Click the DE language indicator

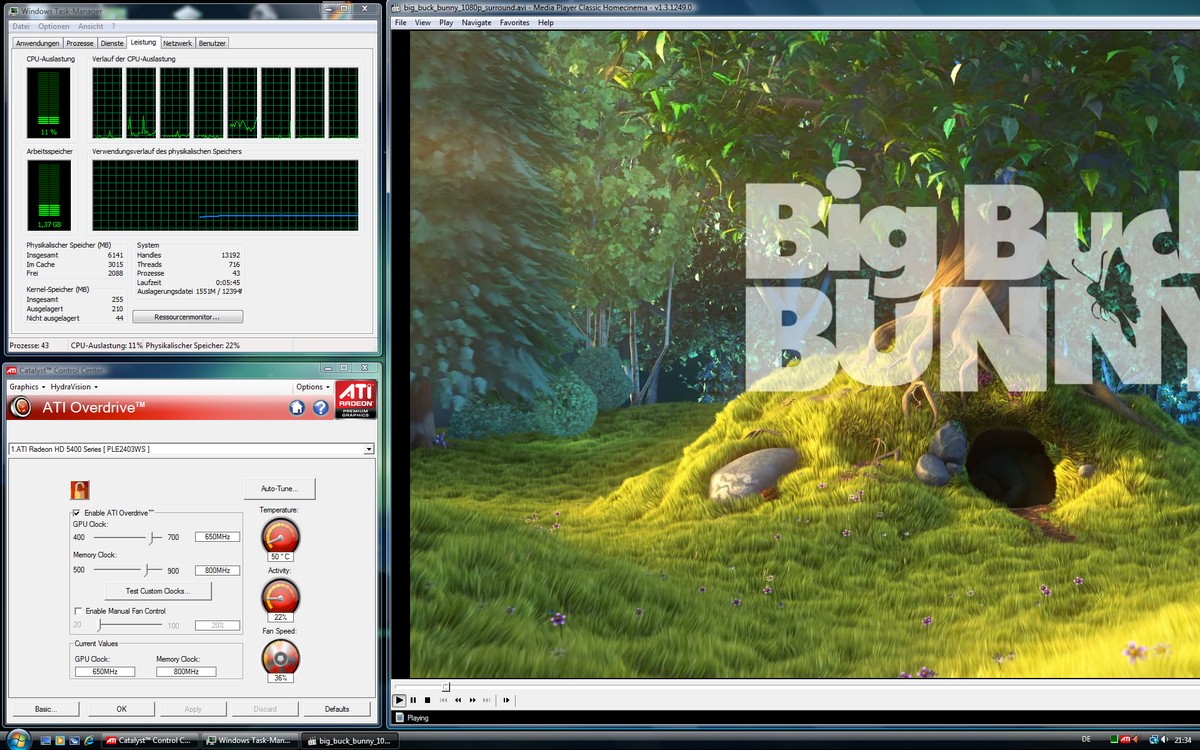pyautogui.click(x=1086, y=740)
